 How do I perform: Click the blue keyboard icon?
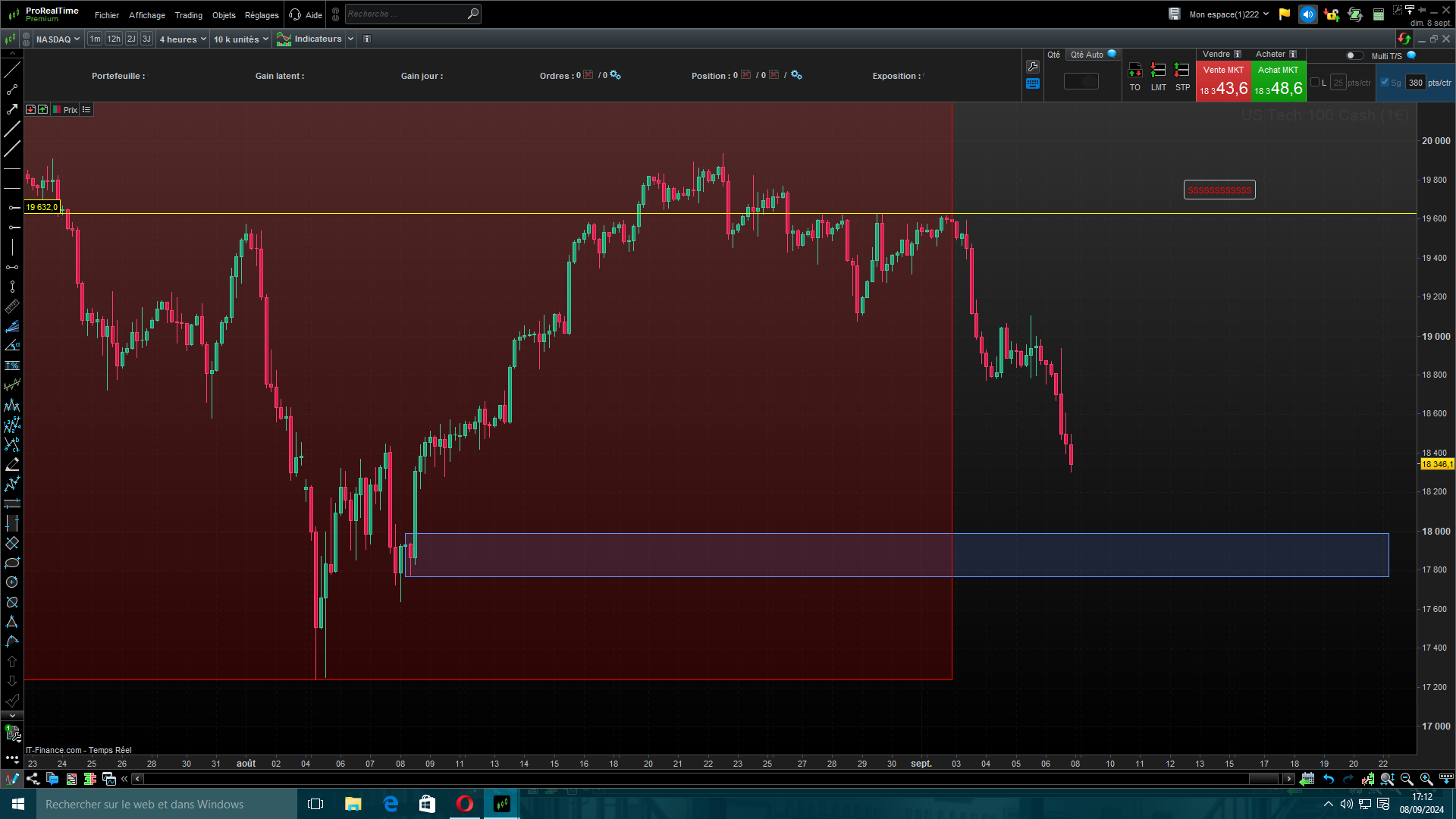(x=1033, y=84)
